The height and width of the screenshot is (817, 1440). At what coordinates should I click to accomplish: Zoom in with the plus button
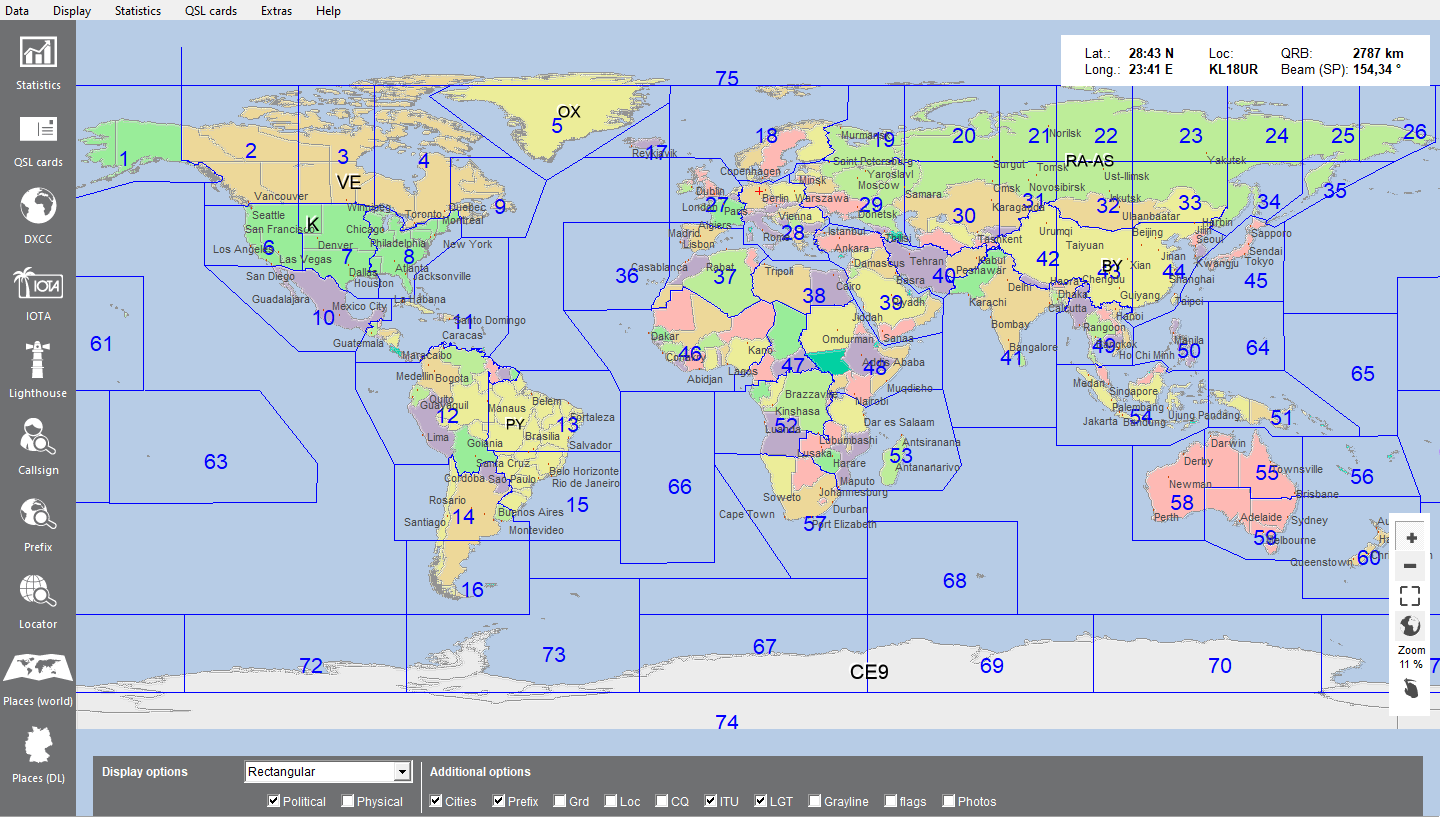[1411, 538]
